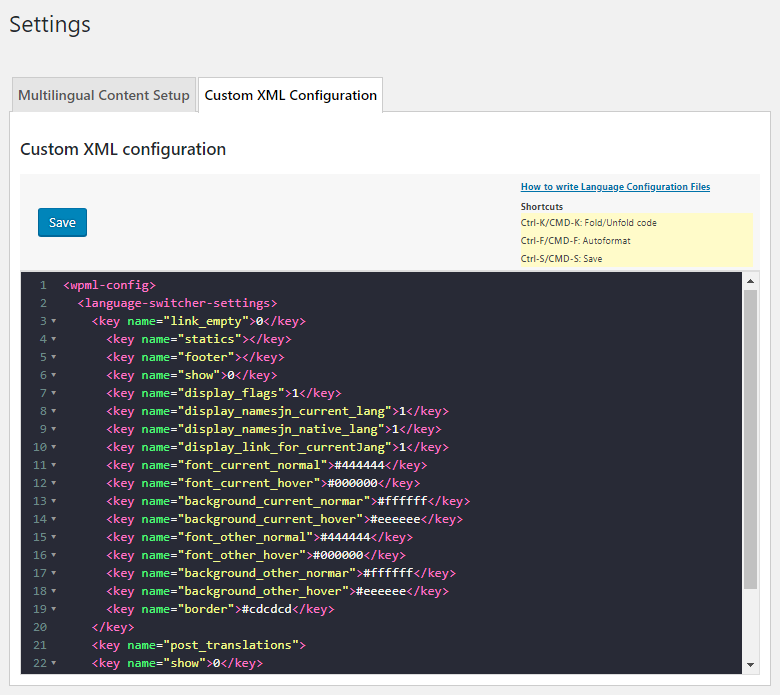Click the closing key tag on line 20

pos(113,627)
